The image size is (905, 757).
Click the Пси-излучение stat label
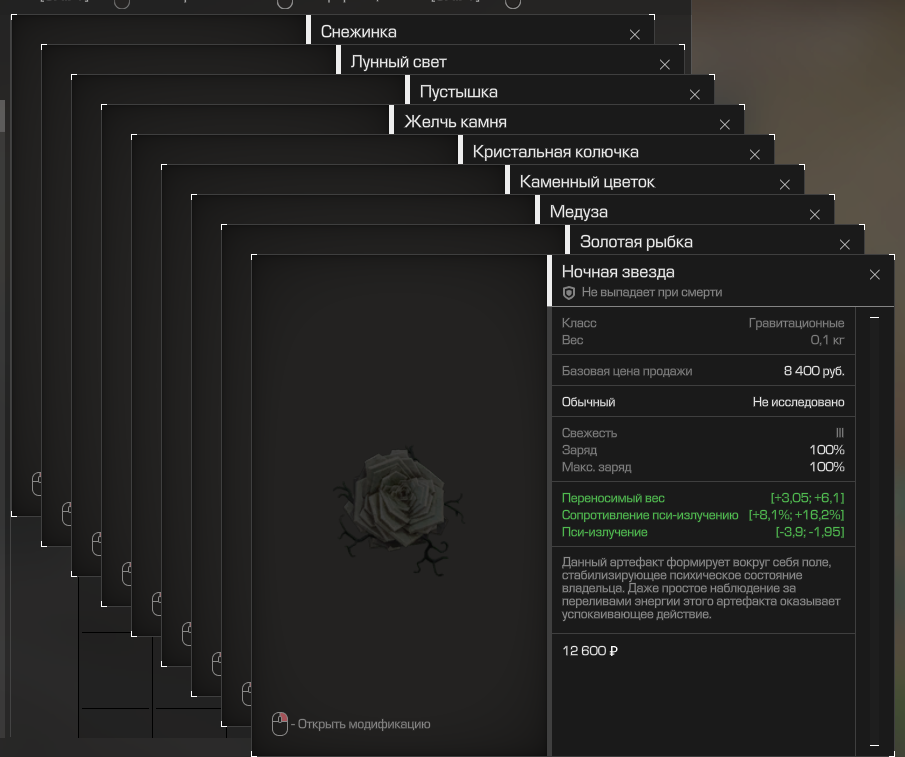point(604,532)
